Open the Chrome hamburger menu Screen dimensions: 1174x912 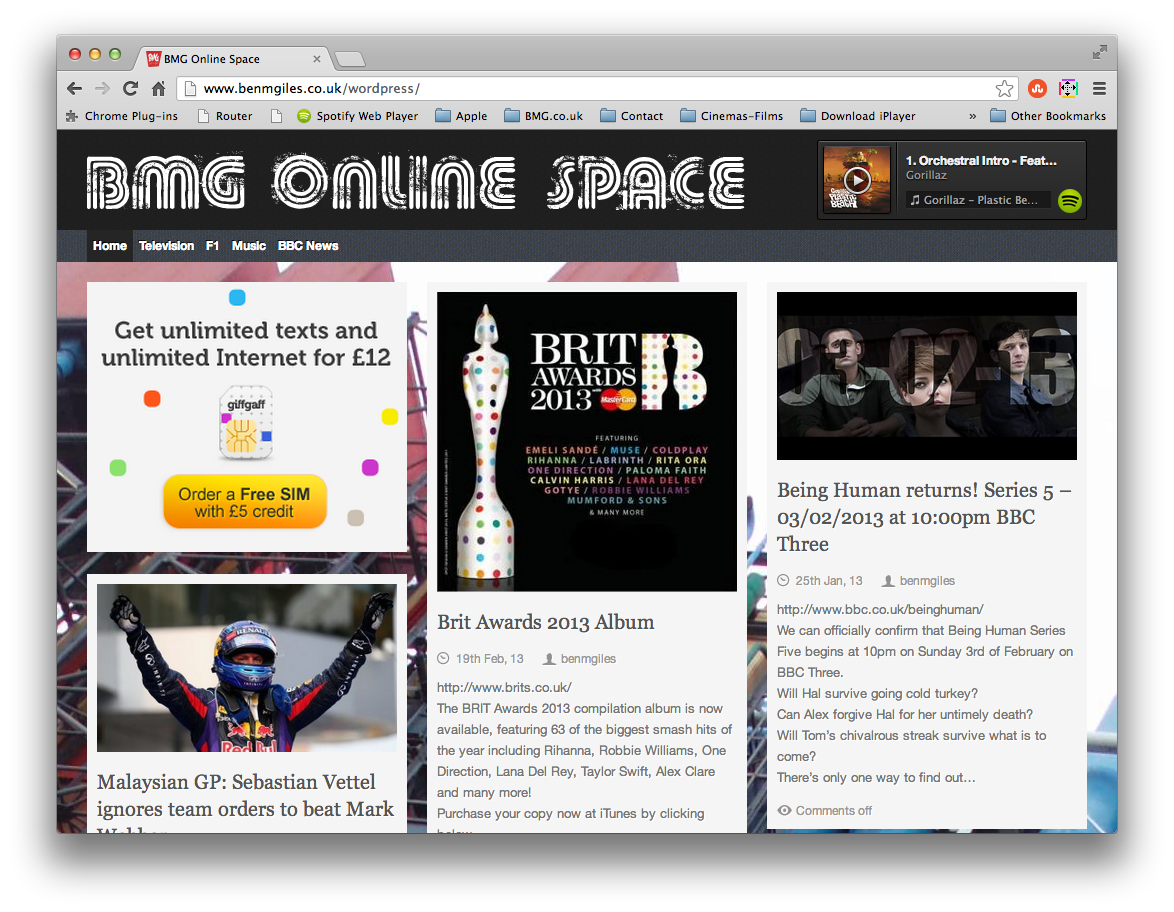(x=1099, y=88)
